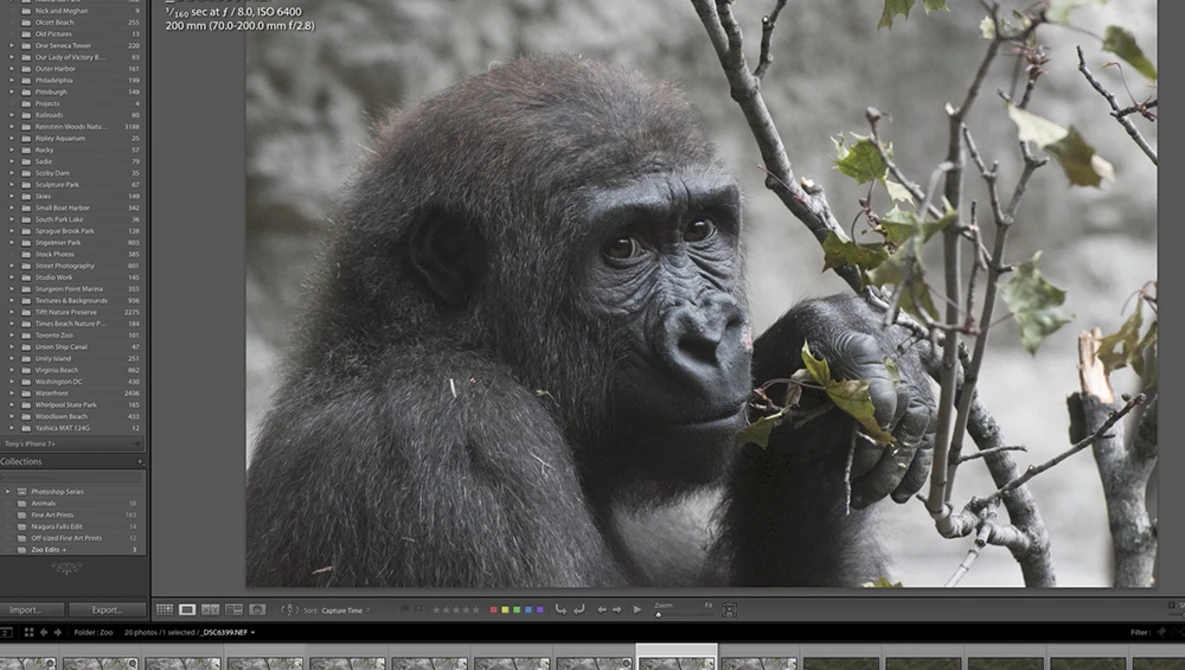The image size is (1185, 670).
Task: Click the Waterfront folder icon
Action: tap(26, 393)
